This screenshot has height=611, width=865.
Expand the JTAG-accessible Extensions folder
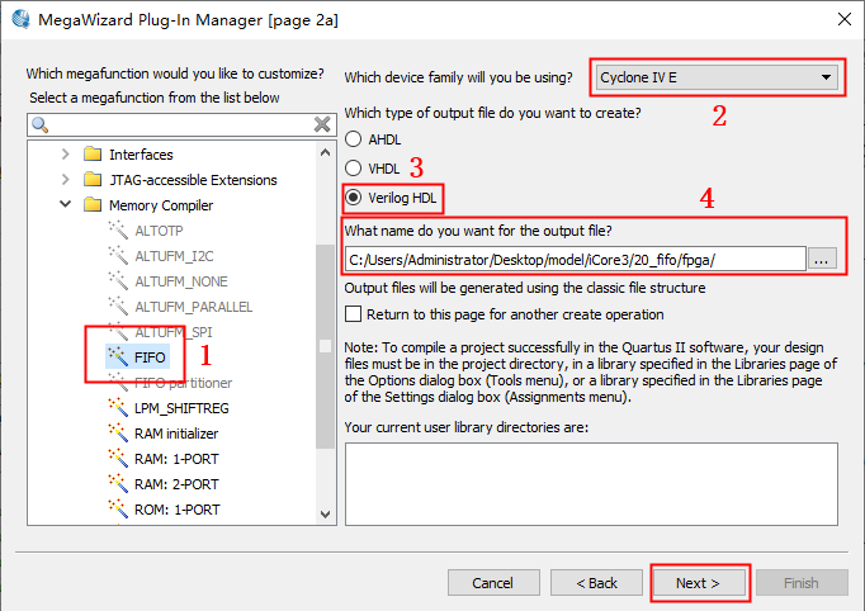[x=66, y=180]
